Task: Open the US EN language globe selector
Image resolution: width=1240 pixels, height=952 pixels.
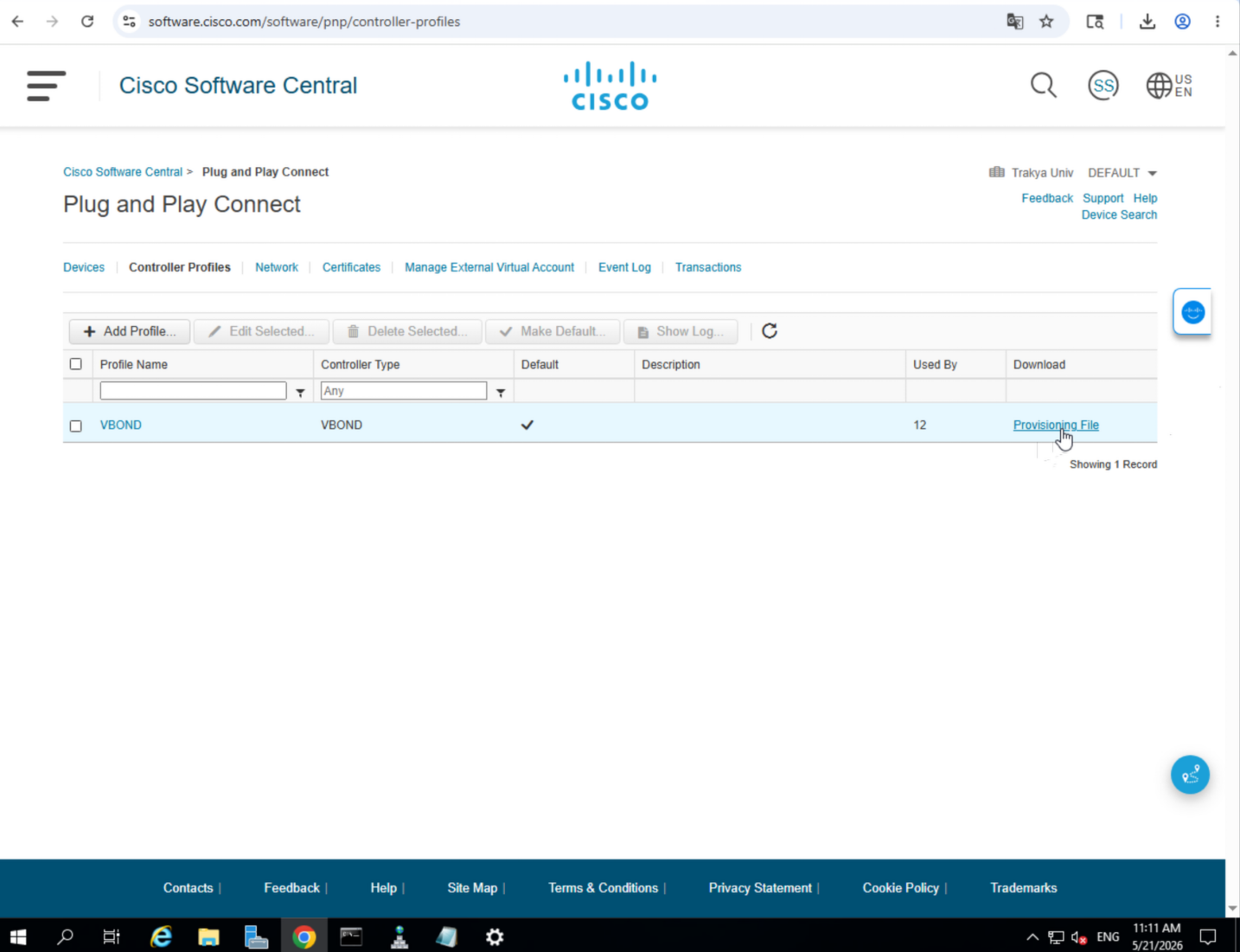Action: (1169, 86)
